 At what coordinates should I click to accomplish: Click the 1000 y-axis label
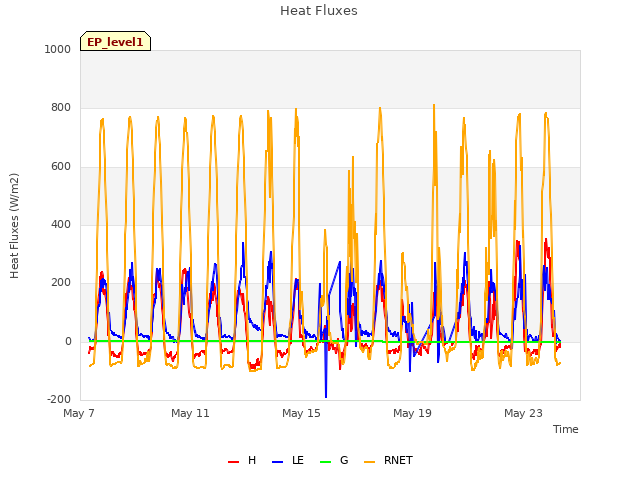pos(58,49)
